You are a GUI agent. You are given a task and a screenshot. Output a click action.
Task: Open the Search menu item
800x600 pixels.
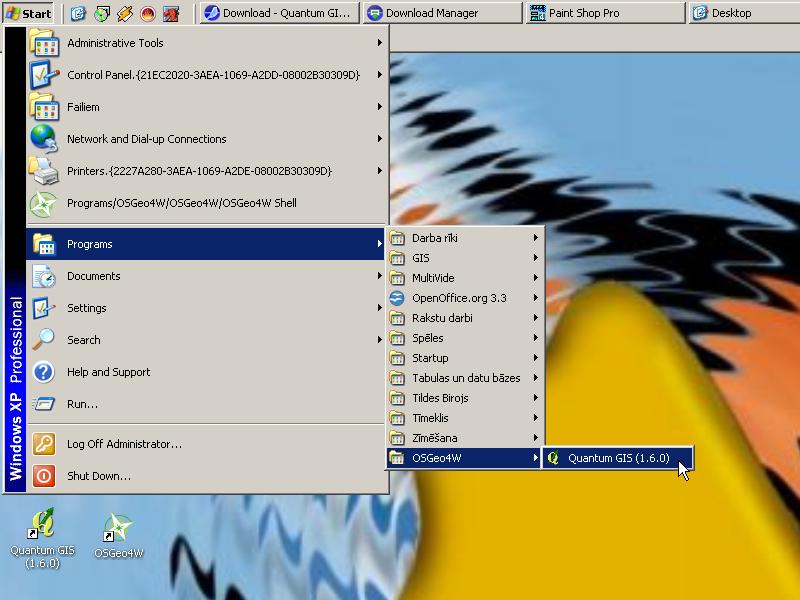pyautogui.click(x=206, y=340)
